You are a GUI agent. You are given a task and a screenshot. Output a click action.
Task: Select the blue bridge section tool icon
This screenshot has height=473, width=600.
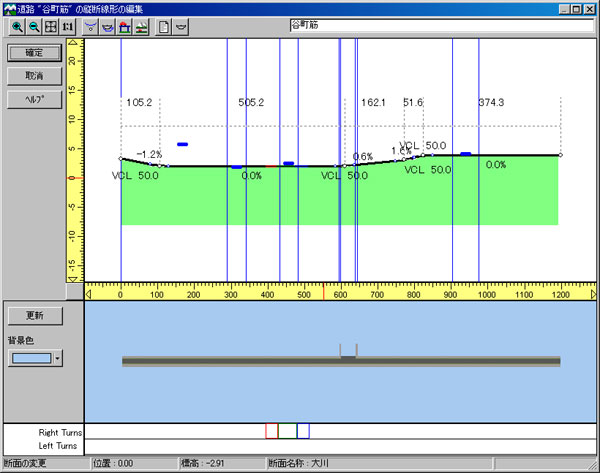pyautogui.click(x=108, y=27)
